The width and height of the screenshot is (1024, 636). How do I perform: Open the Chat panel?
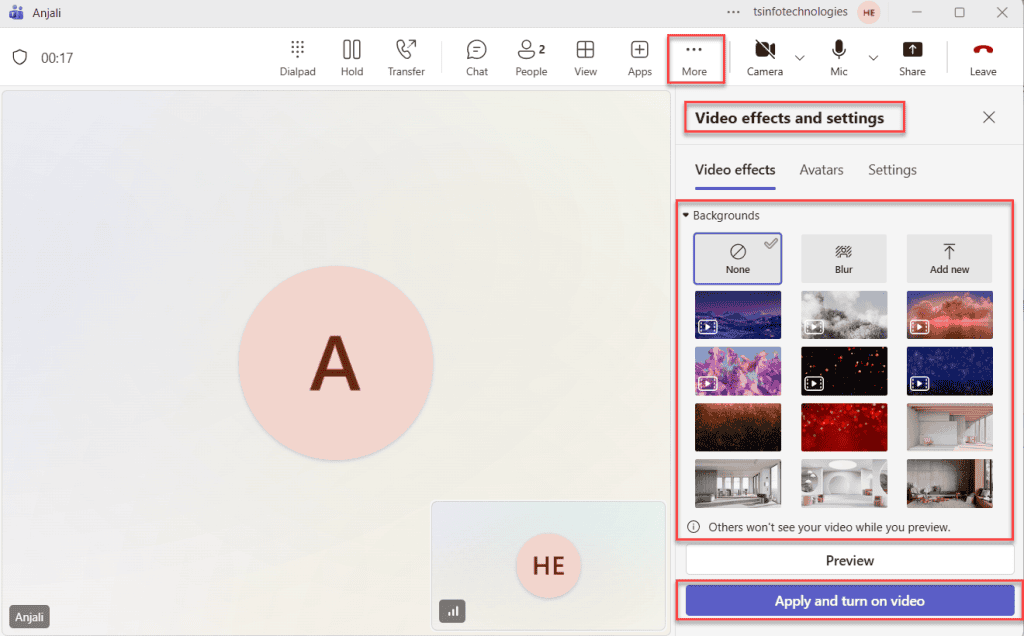476,55
